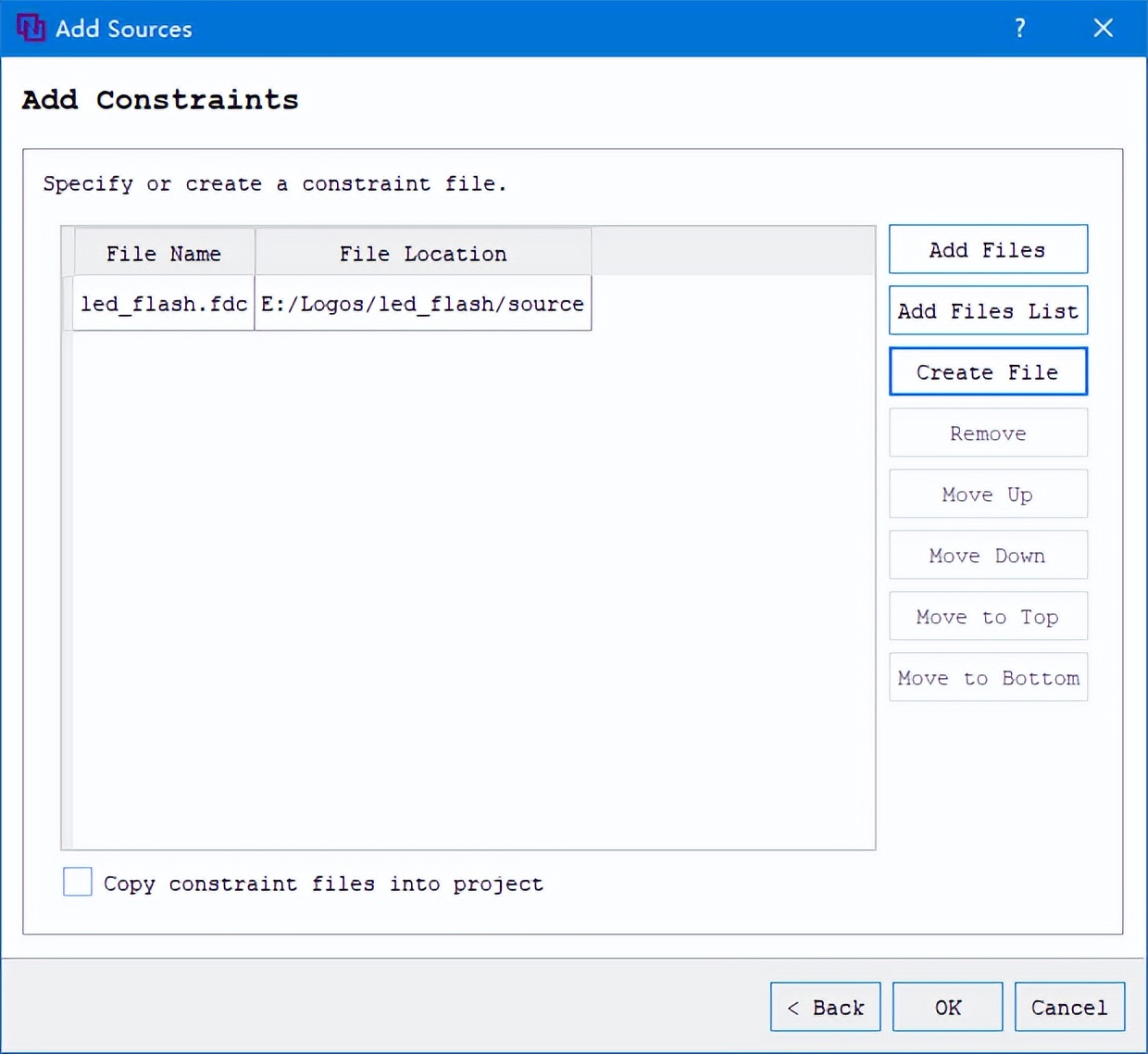Click the Move to Bottom button
This screenshot has height=1054, width=1148.
tap(988, 677)
